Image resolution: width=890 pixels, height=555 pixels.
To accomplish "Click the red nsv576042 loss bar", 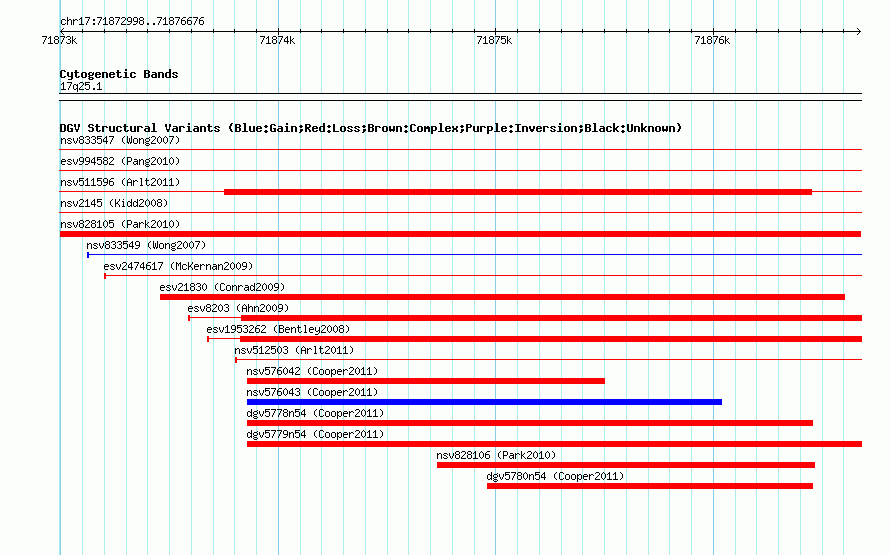I will tap(426, 381).
